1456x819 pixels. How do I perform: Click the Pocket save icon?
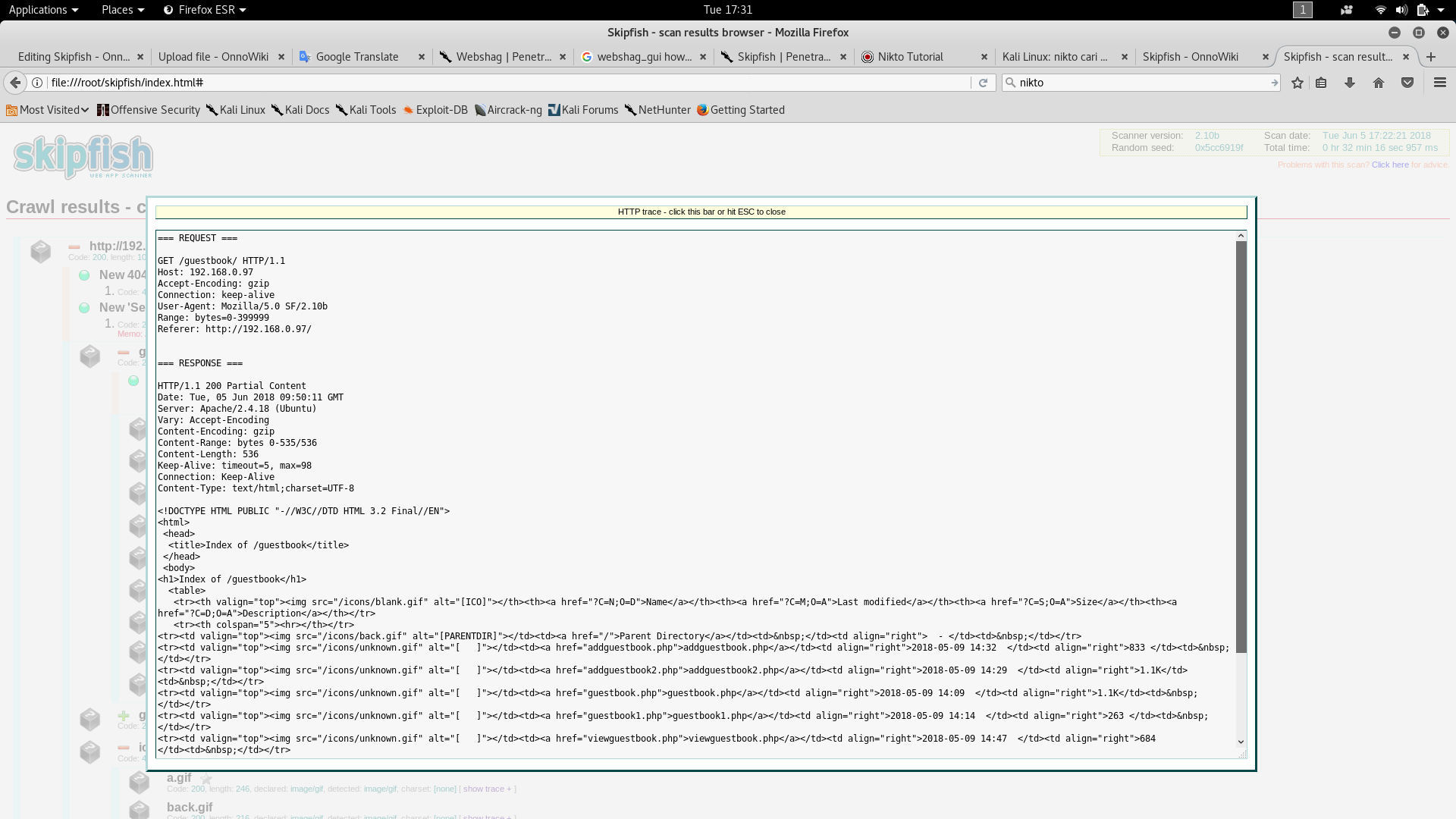(x=1407, y=83)
